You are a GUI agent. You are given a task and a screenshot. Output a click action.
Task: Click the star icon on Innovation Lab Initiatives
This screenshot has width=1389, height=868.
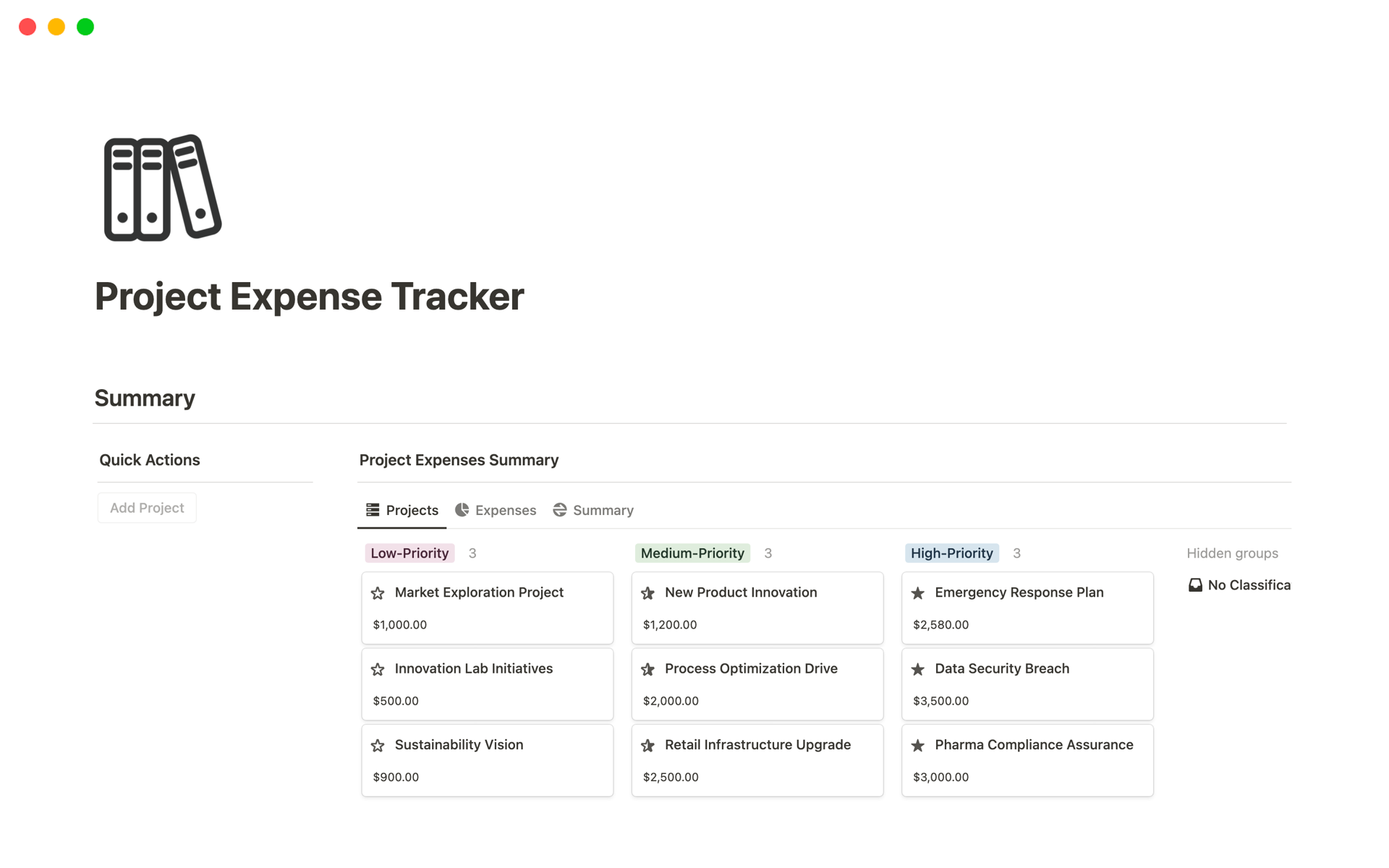coord(377,669)
